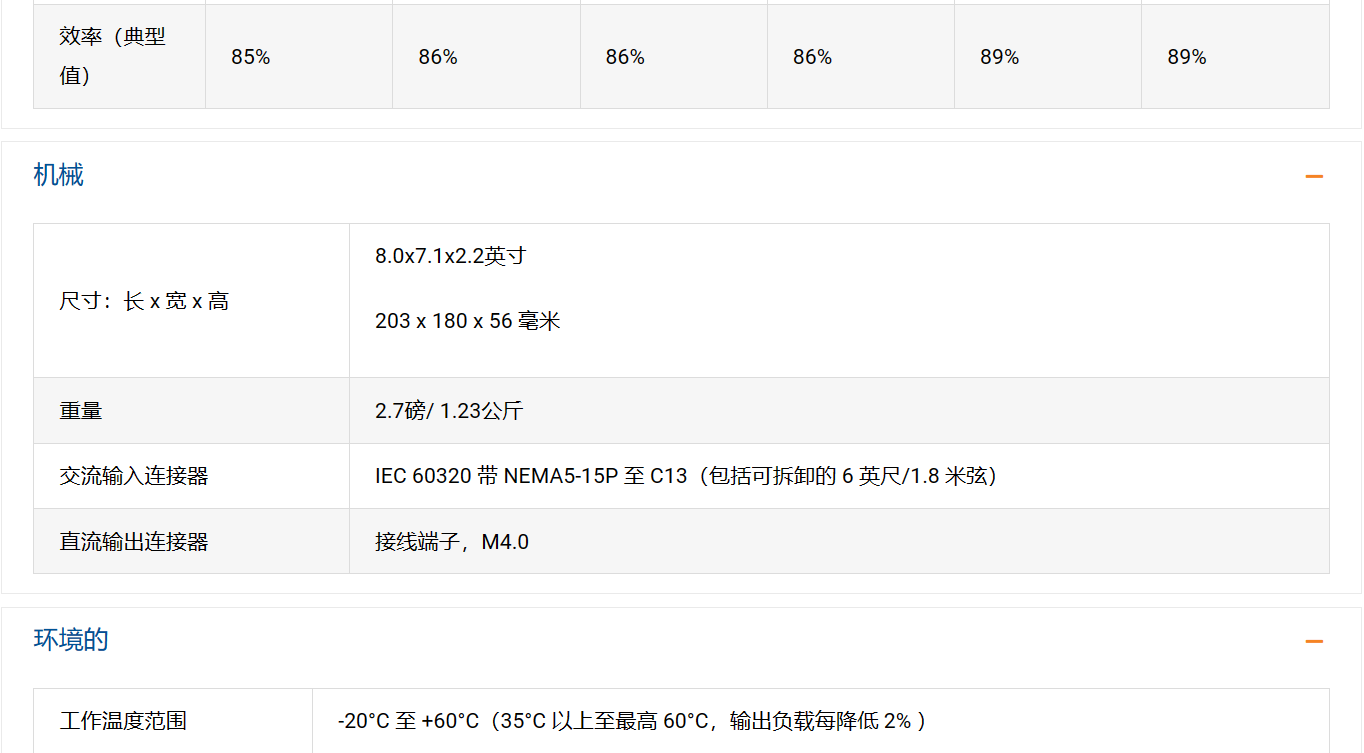
Task: Click the 交流输入连接器 row label
Action: [134, 476]
